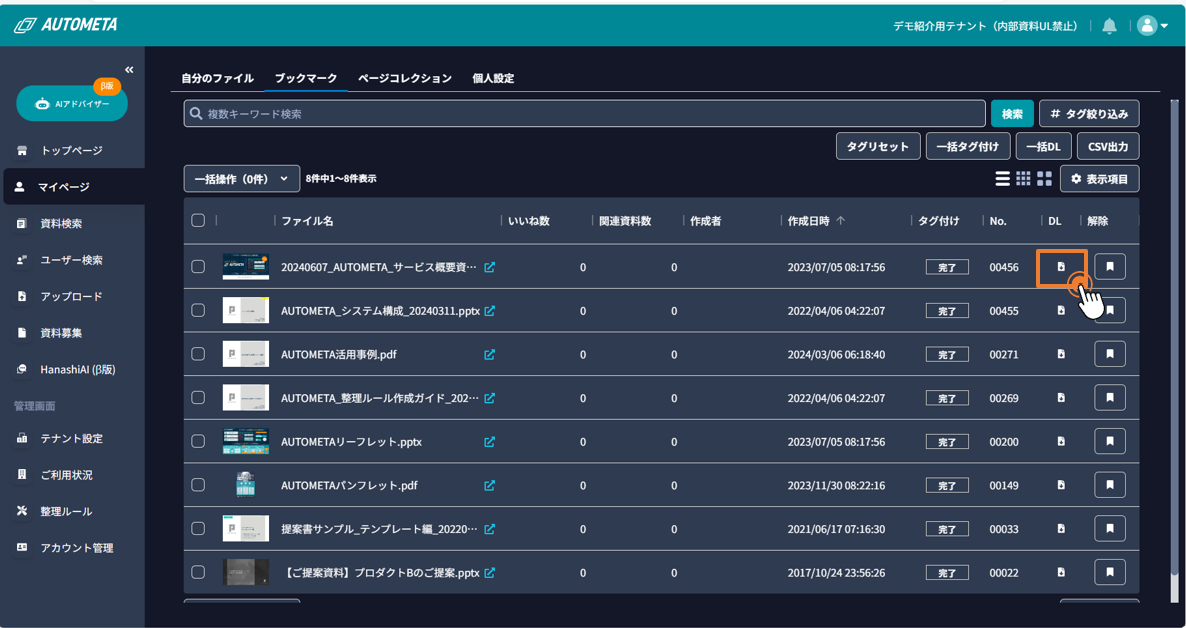Select the ブックマーク tab
This screenshot has width=1186, height=628.
(306, 78)
